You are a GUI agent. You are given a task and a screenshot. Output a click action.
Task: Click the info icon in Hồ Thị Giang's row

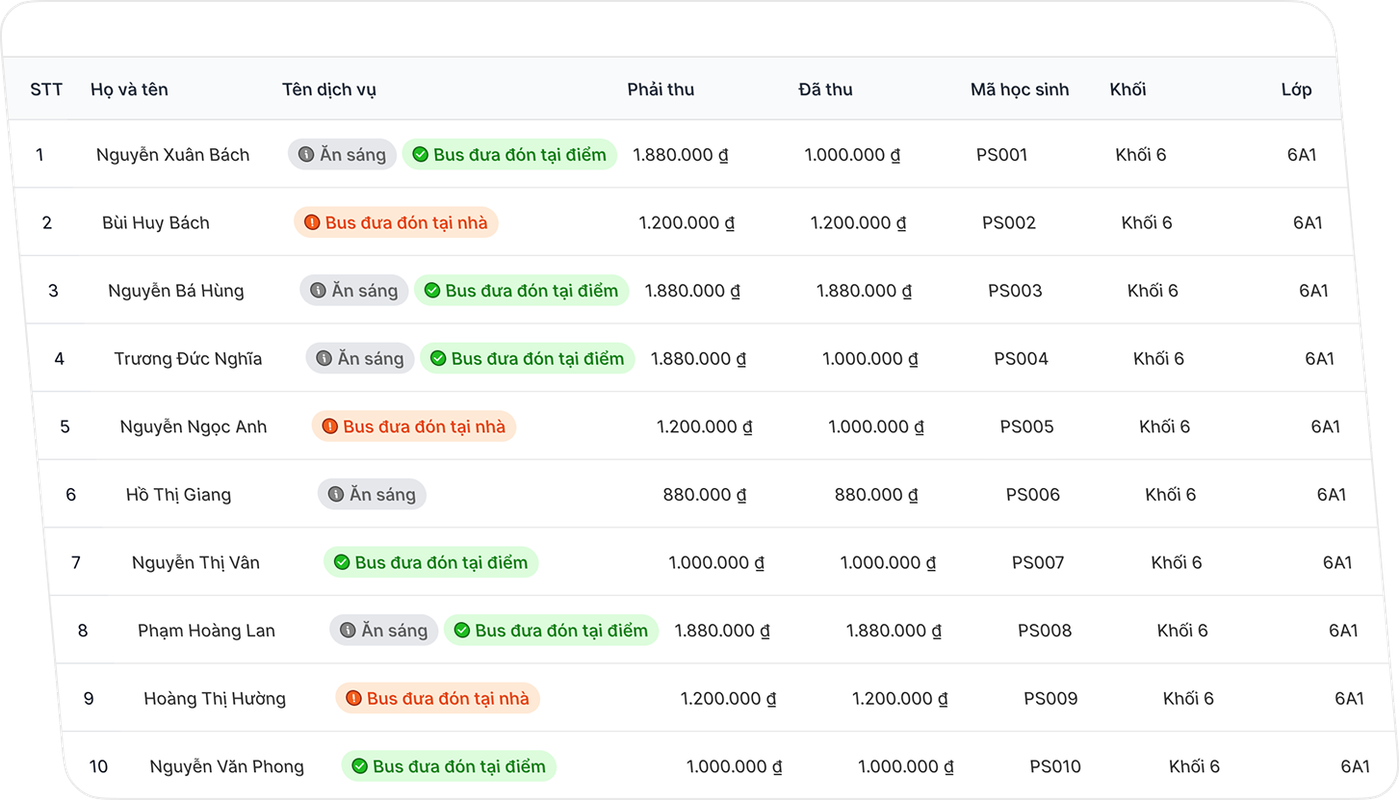click(336, 495)
